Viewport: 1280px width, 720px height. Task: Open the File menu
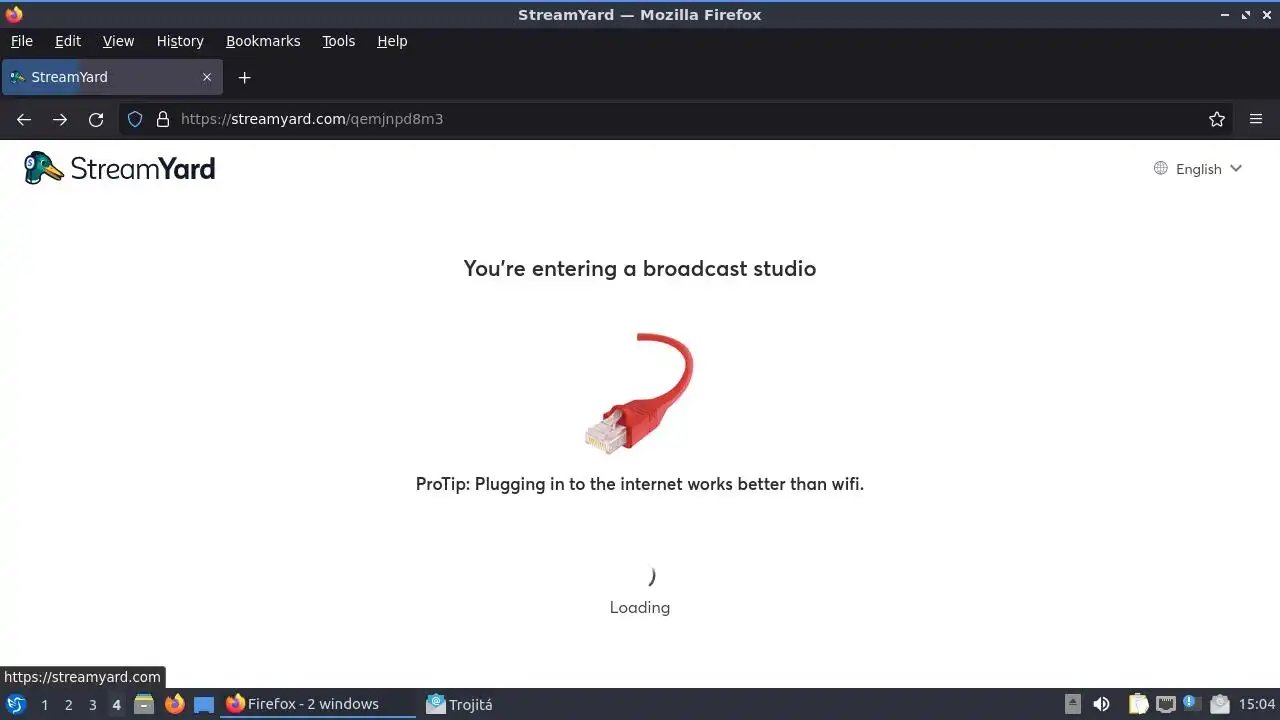[x=22, y=41]
